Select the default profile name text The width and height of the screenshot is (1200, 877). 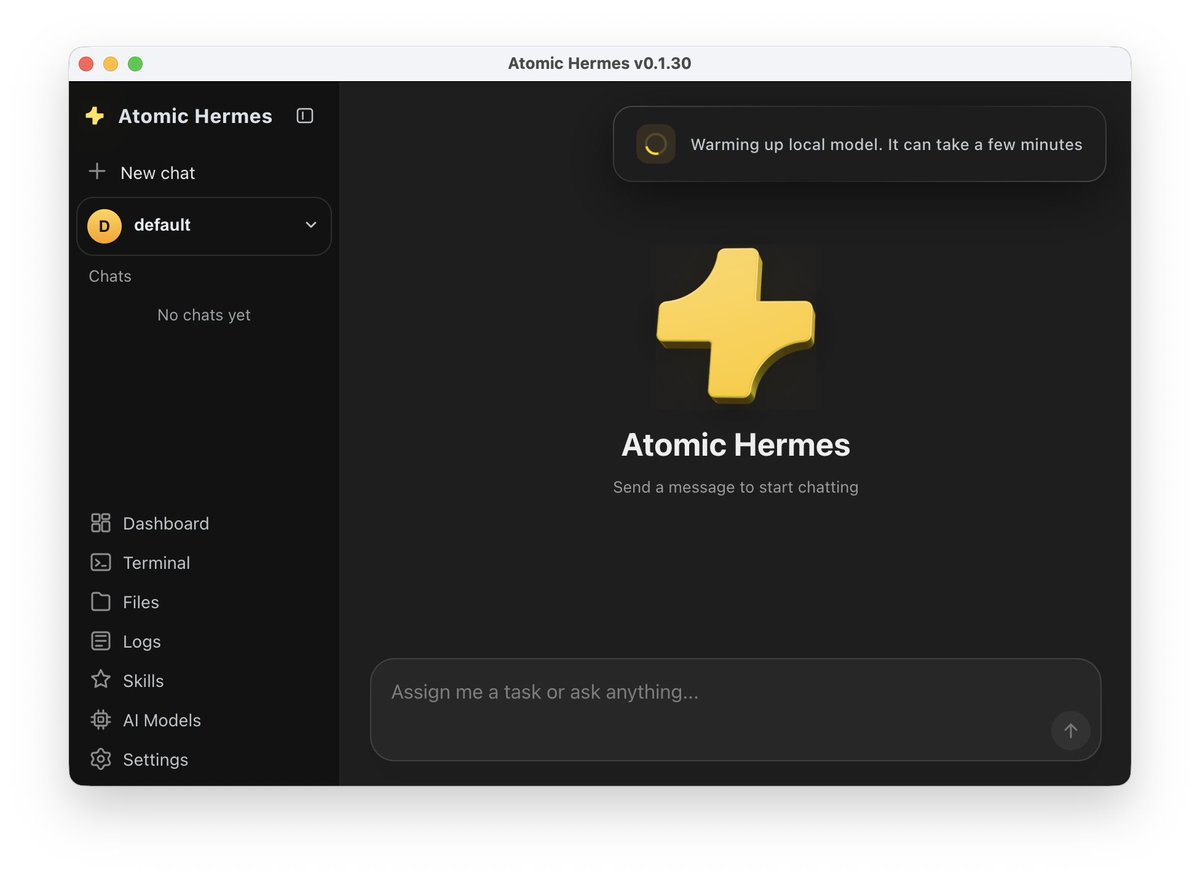tap(162, 225)
